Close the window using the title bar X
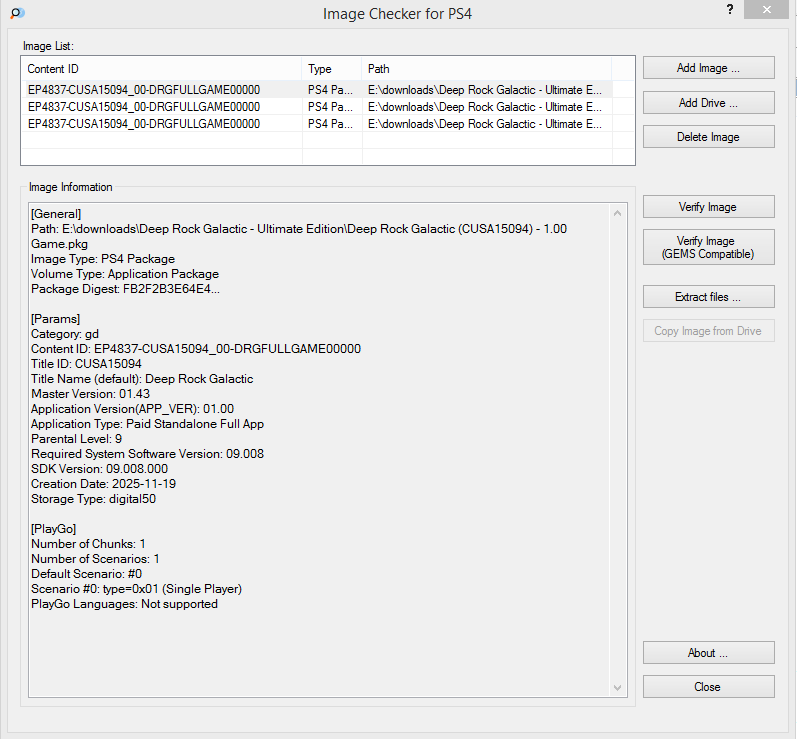This screenshot has height=739, width=797. click(766, 10)
